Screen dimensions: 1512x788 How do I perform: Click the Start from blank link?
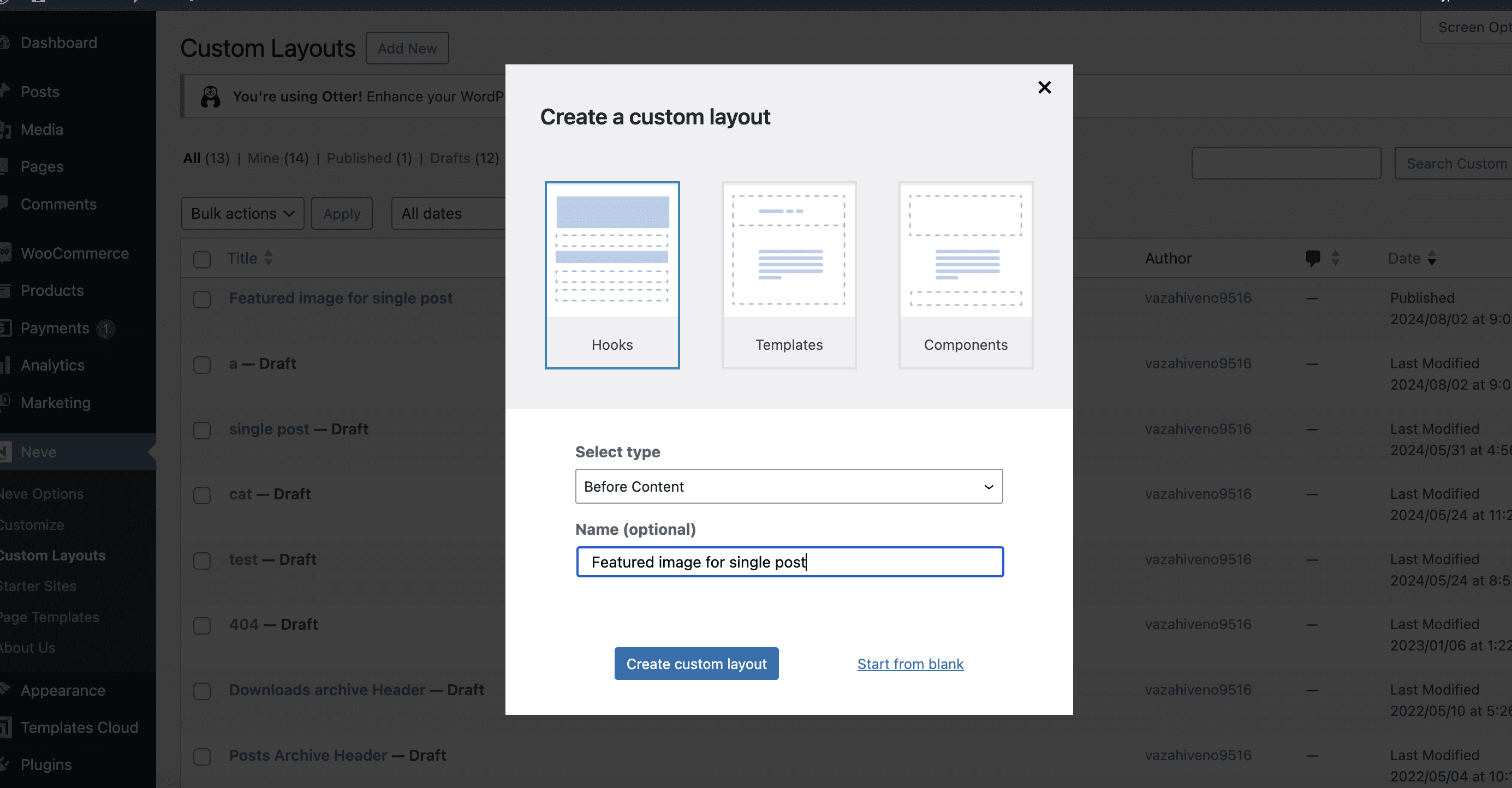pos(910,664)
